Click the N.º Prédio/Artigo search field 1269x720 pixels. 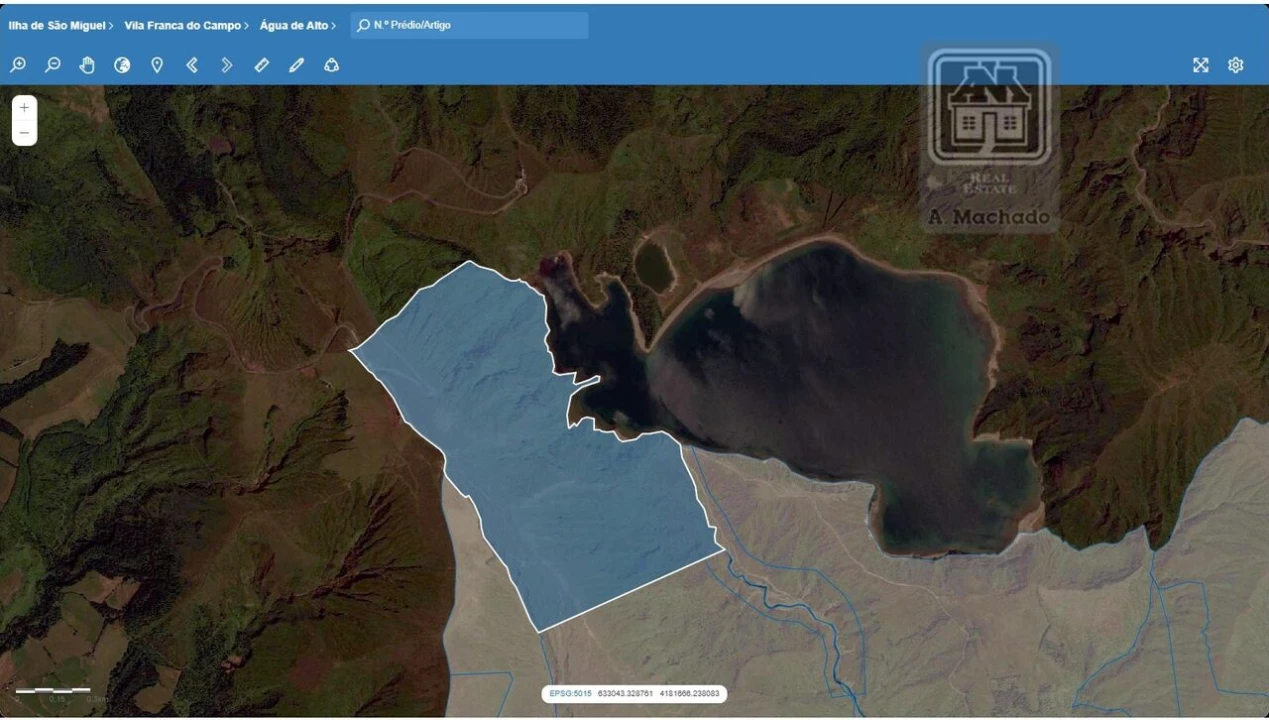pyautogui.click(x=470, y=25)
